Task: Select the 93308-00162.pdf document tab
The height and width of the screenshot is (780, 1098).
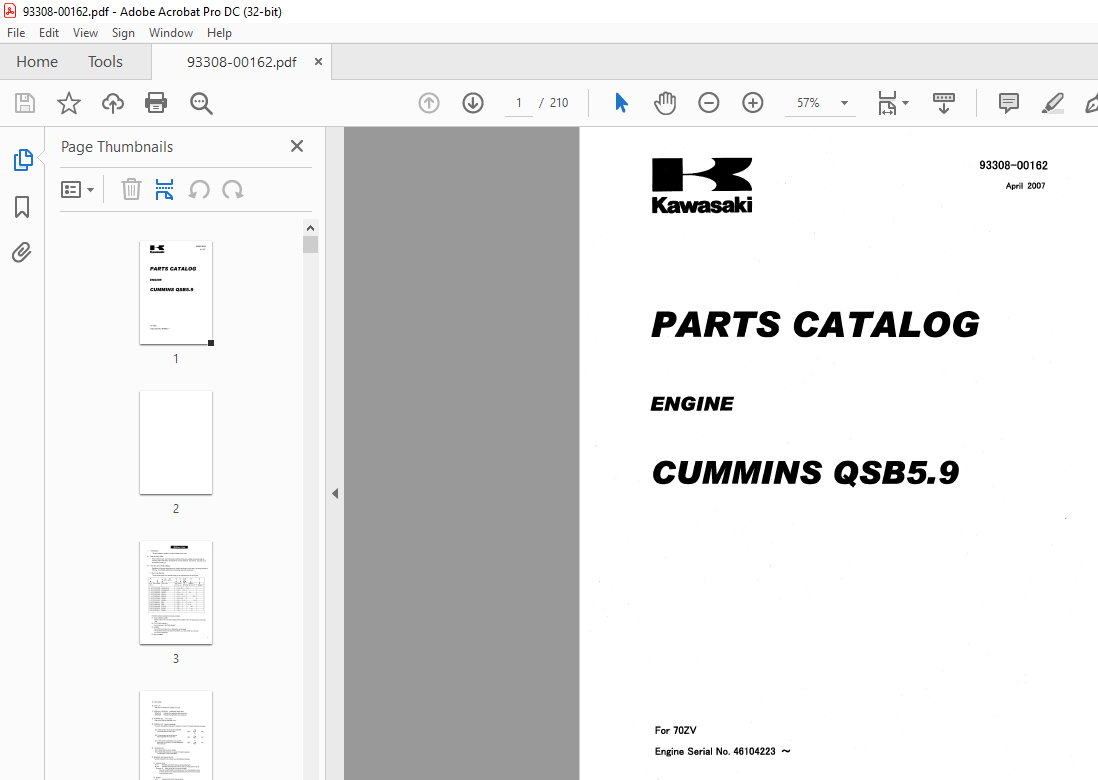Action: (242, 62)
